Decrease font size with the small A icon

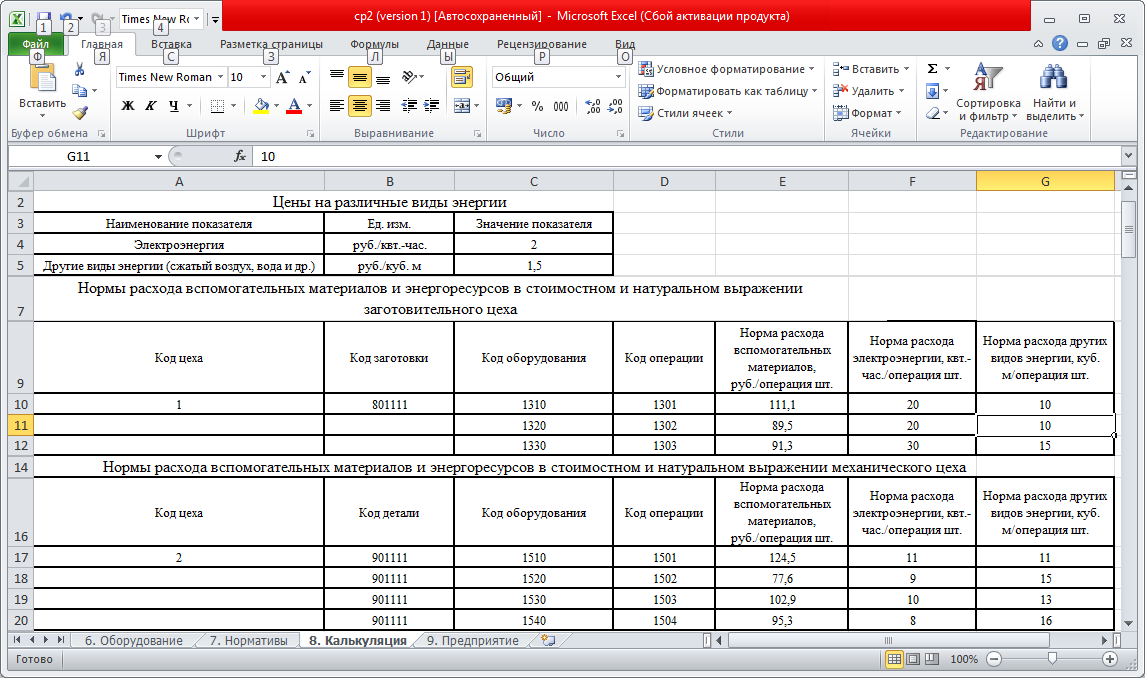305,77
